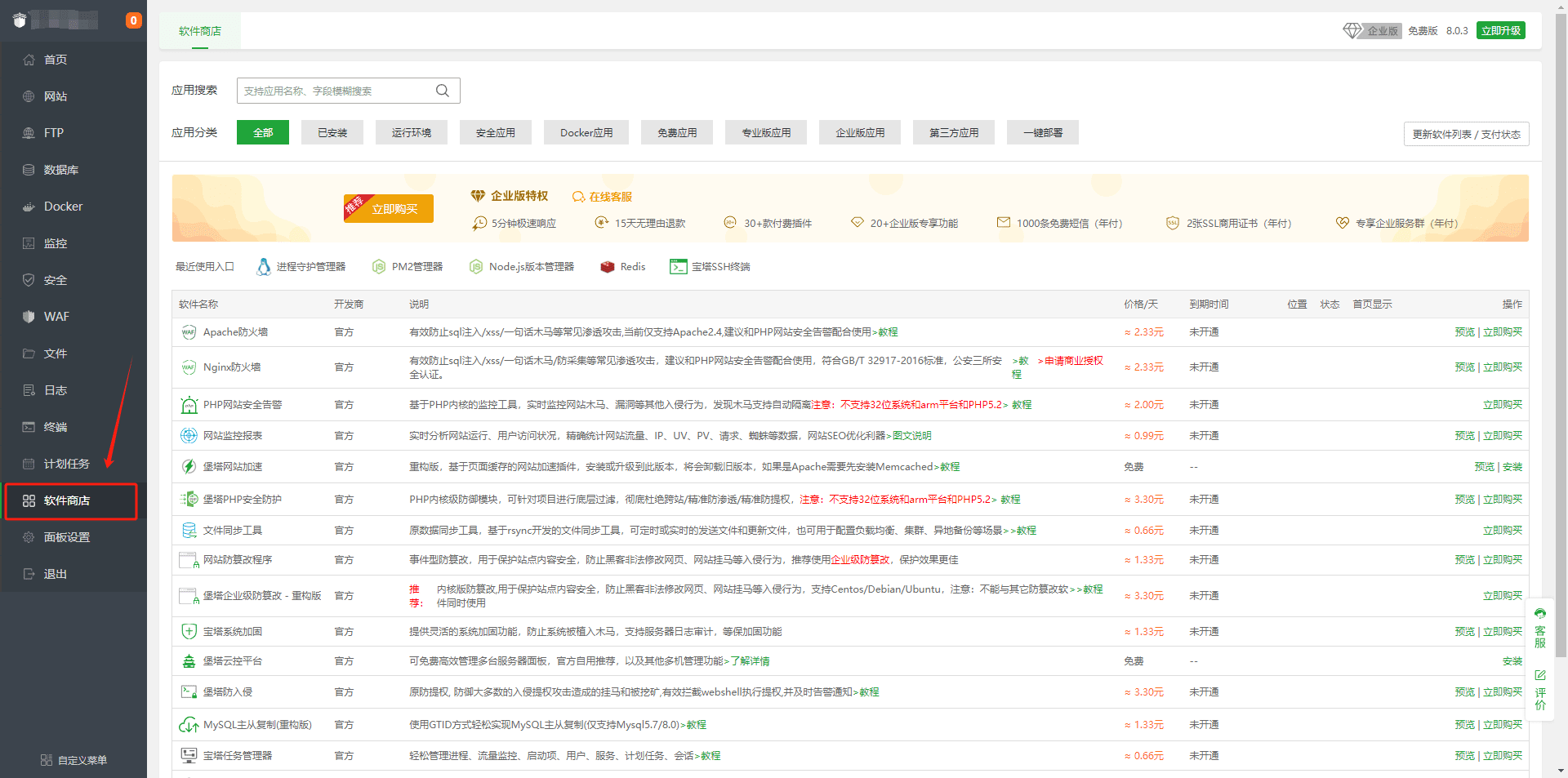Open the 宝塔SSH终端 shortcut
Viewport: 1568px width, 778px height.
pos(710,267)
